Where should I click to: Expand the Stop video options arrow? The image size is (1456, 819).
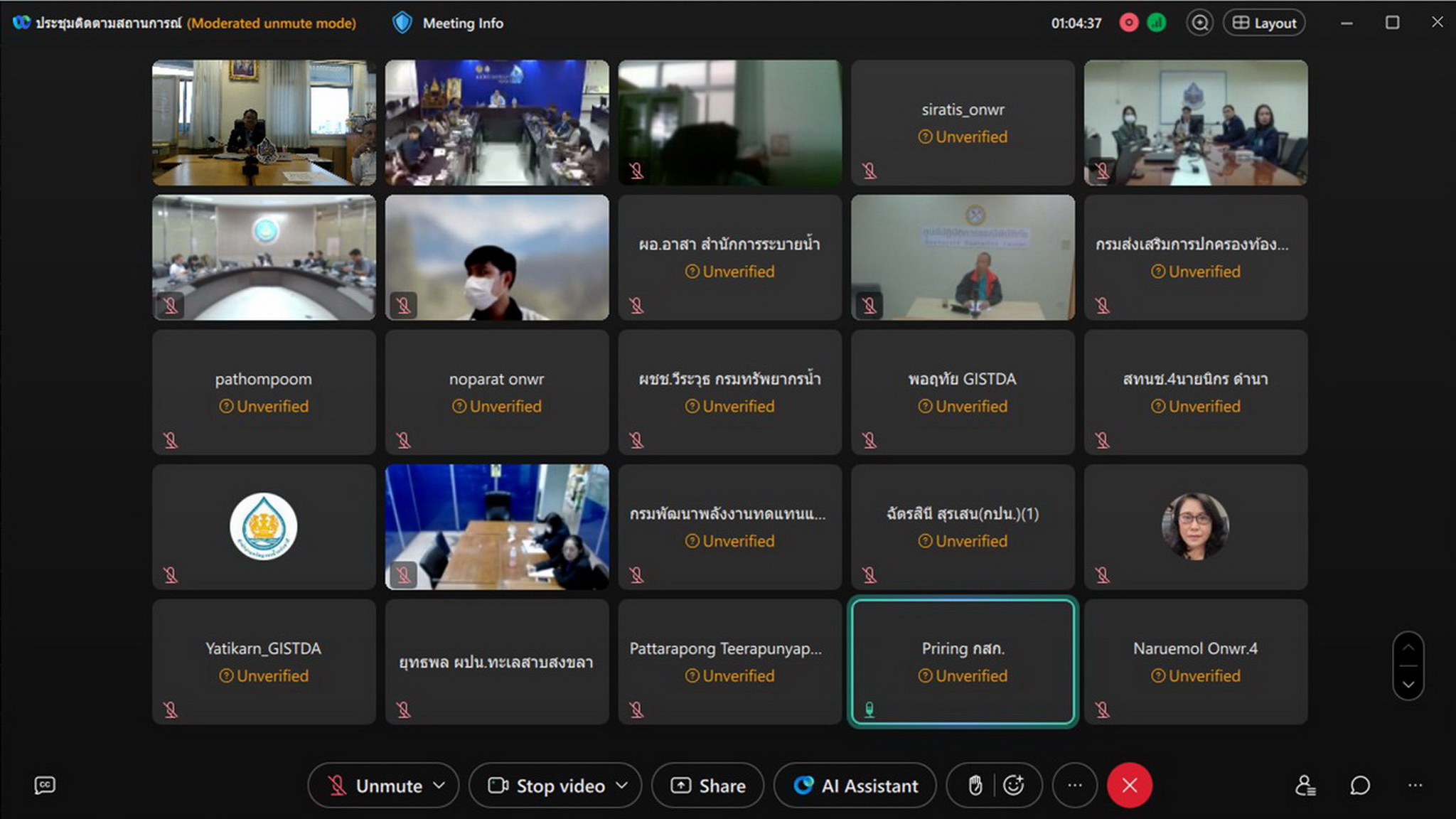point(622,786)
